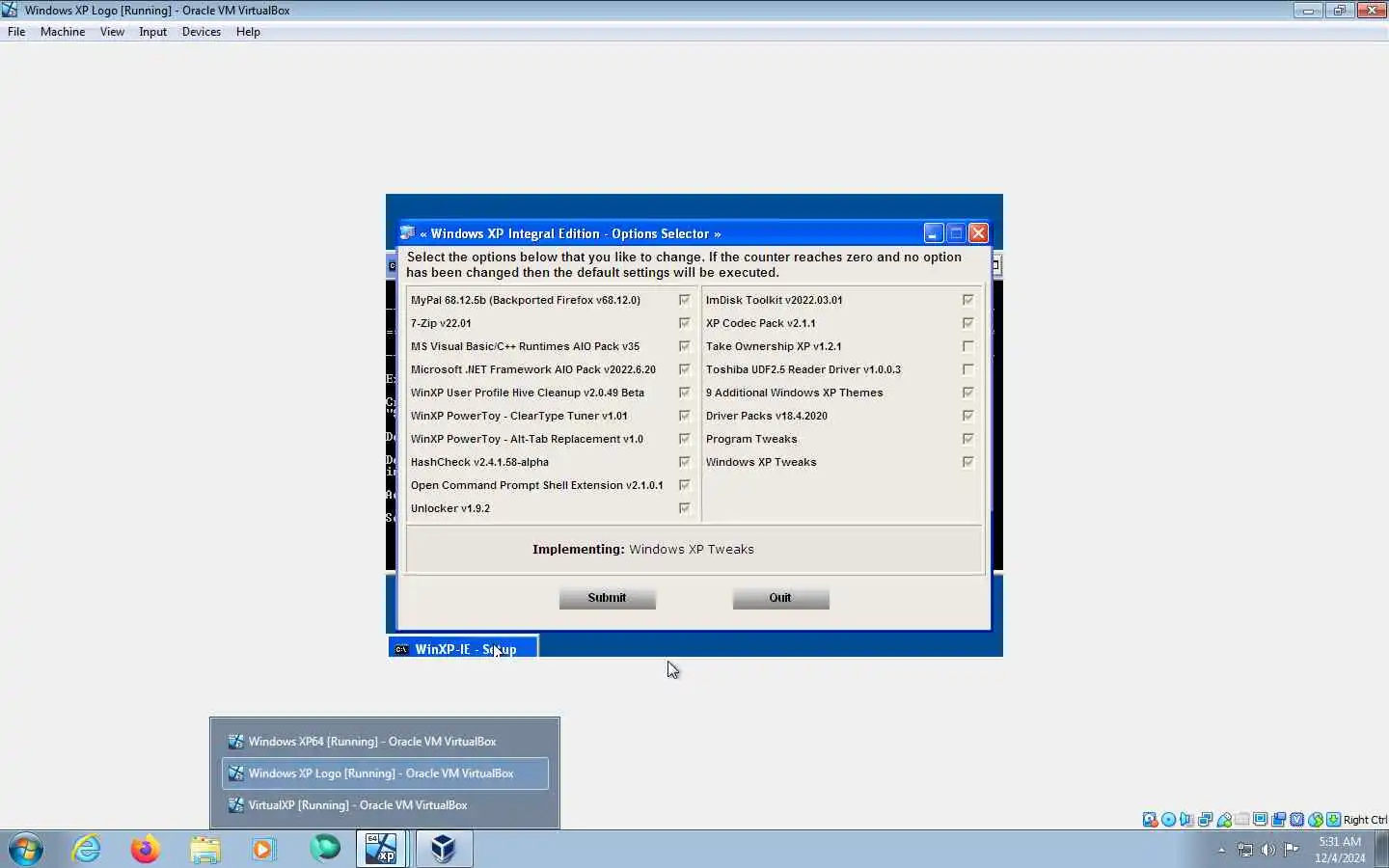This screenshot has height=868, width=1389.
Task: Open the File menu
Action: (16, 32)
